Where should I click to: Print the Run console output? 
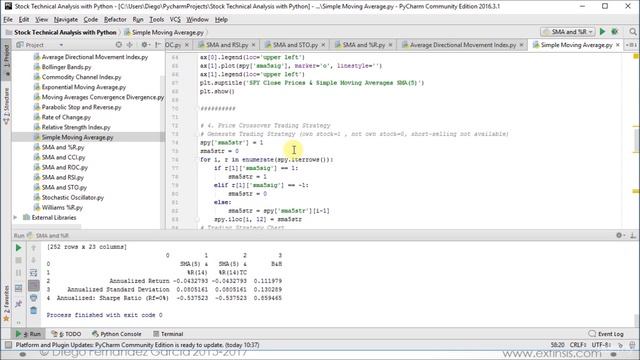point(33,298)
